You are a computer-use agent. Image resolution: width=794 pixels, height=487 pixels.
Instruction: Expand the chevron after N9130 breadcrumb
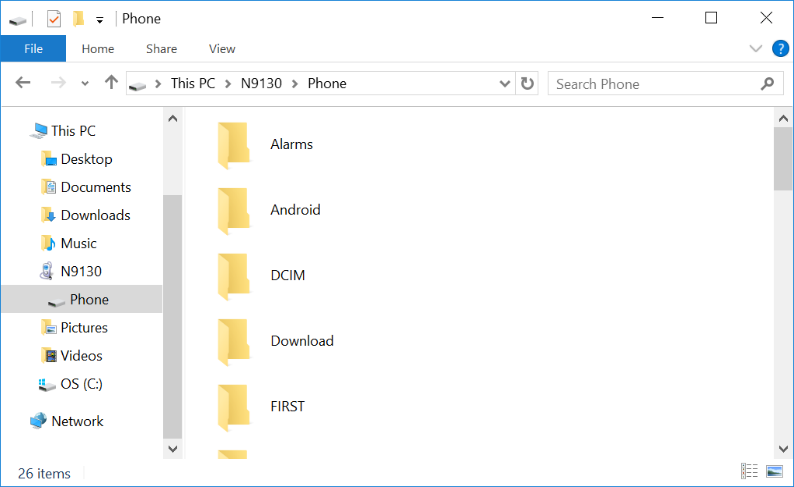[295, 84]
